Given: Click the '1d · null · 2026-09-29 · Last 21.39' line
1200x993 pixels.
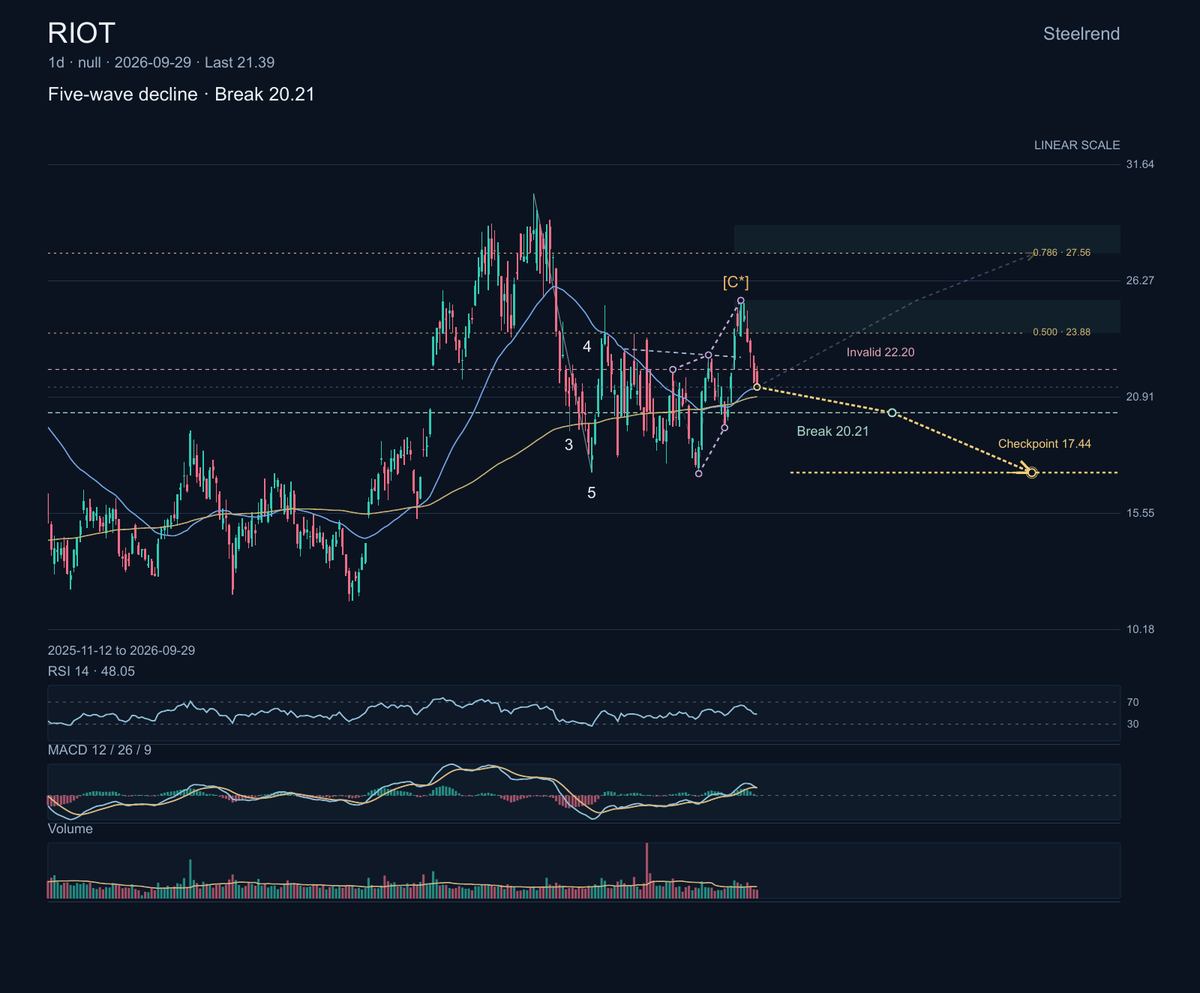Looking at the screenshot, I should tap(161, 62).
